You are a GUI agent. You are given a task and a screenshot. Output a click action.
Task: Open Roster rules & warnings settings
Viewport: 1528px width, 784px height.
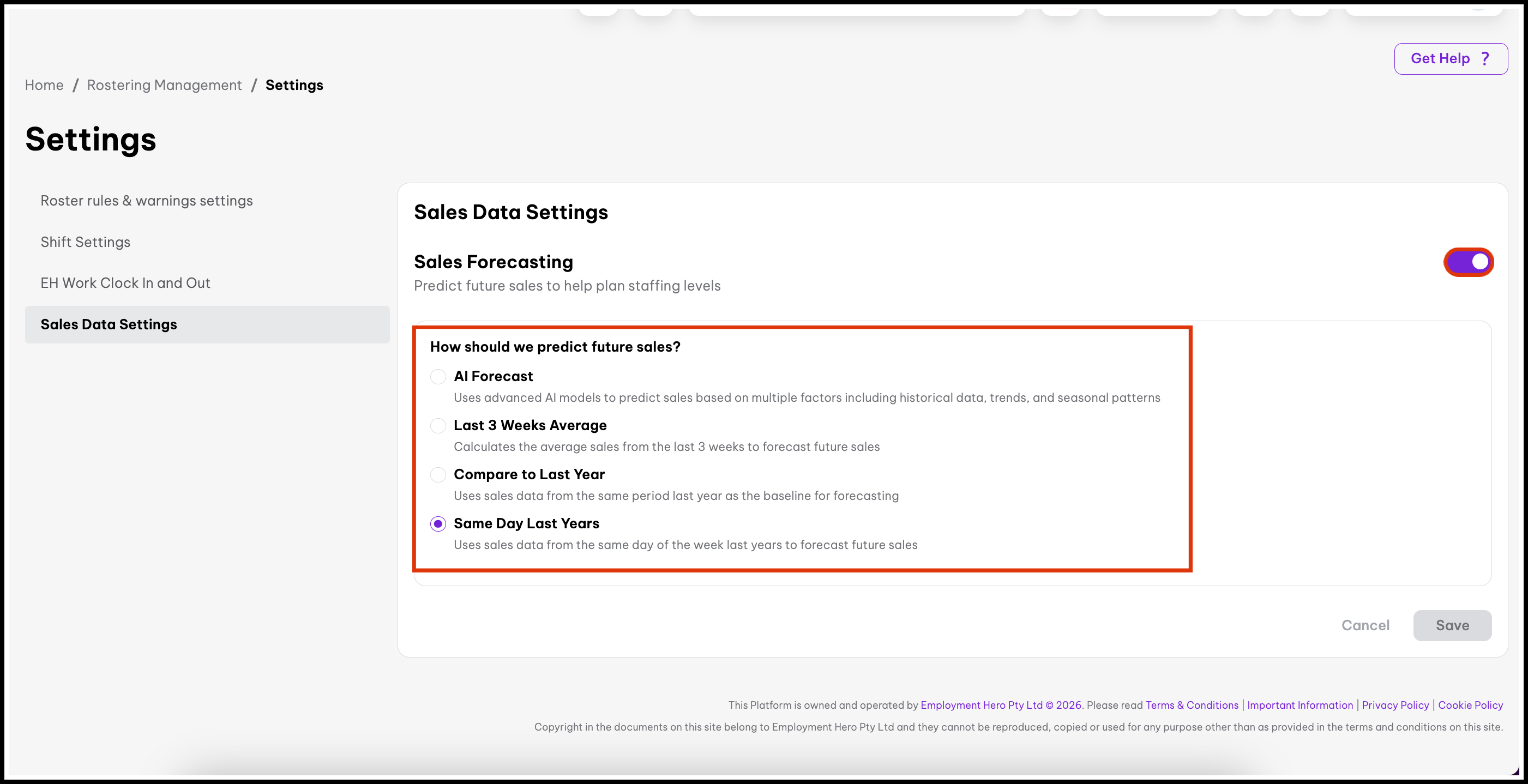click(x=147, y=201)
